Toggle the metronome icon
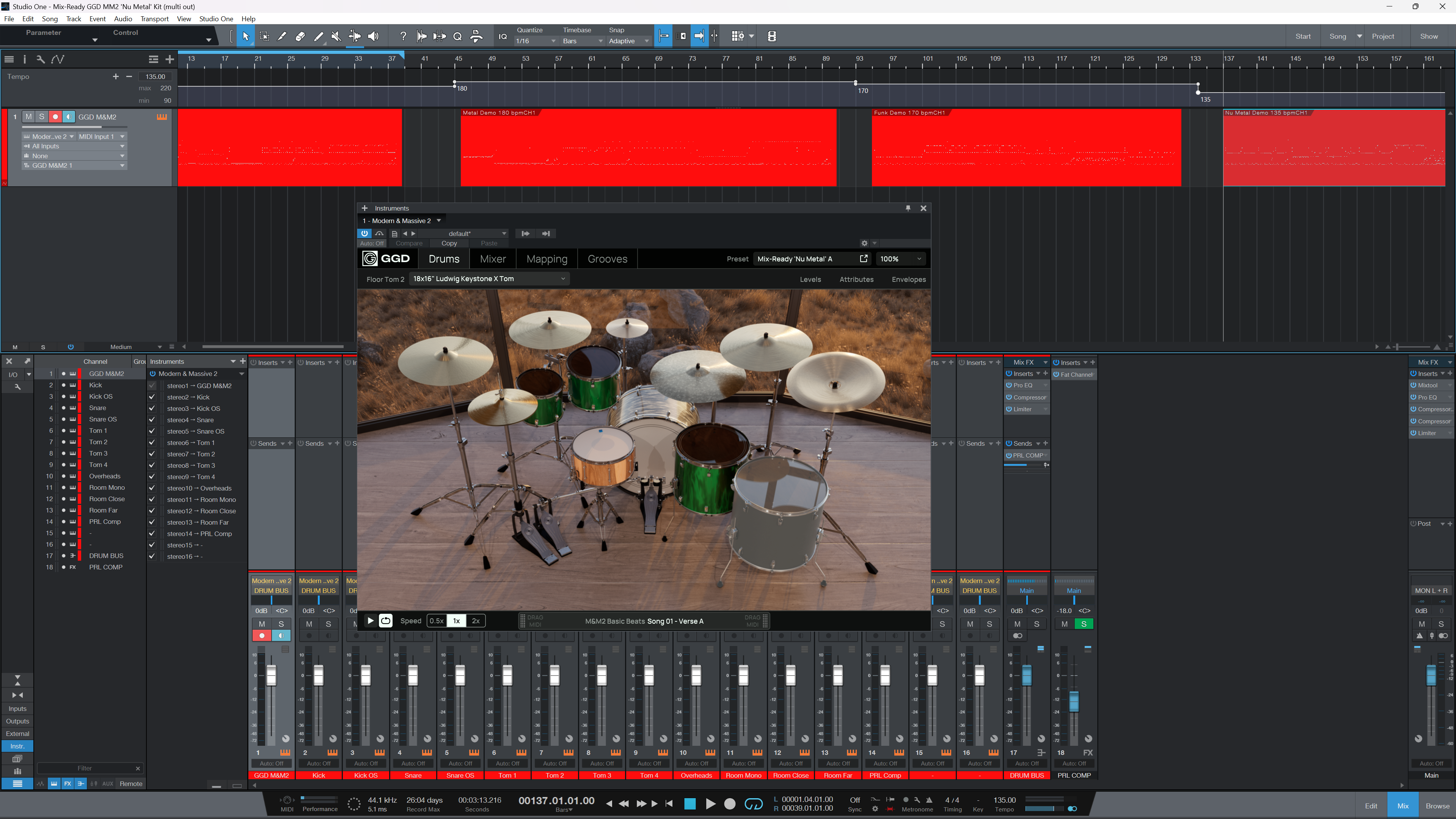 [929, 800]
